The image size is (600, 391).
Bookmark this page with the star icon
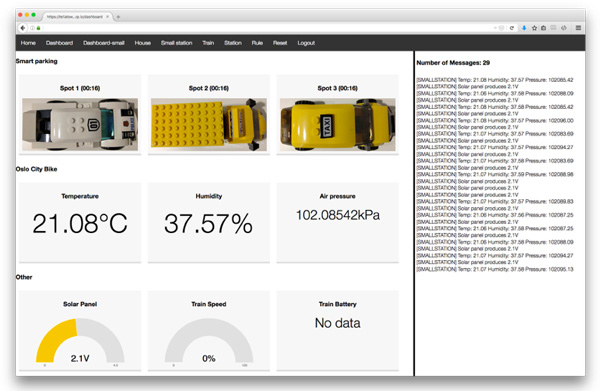(x=534, y=28)
